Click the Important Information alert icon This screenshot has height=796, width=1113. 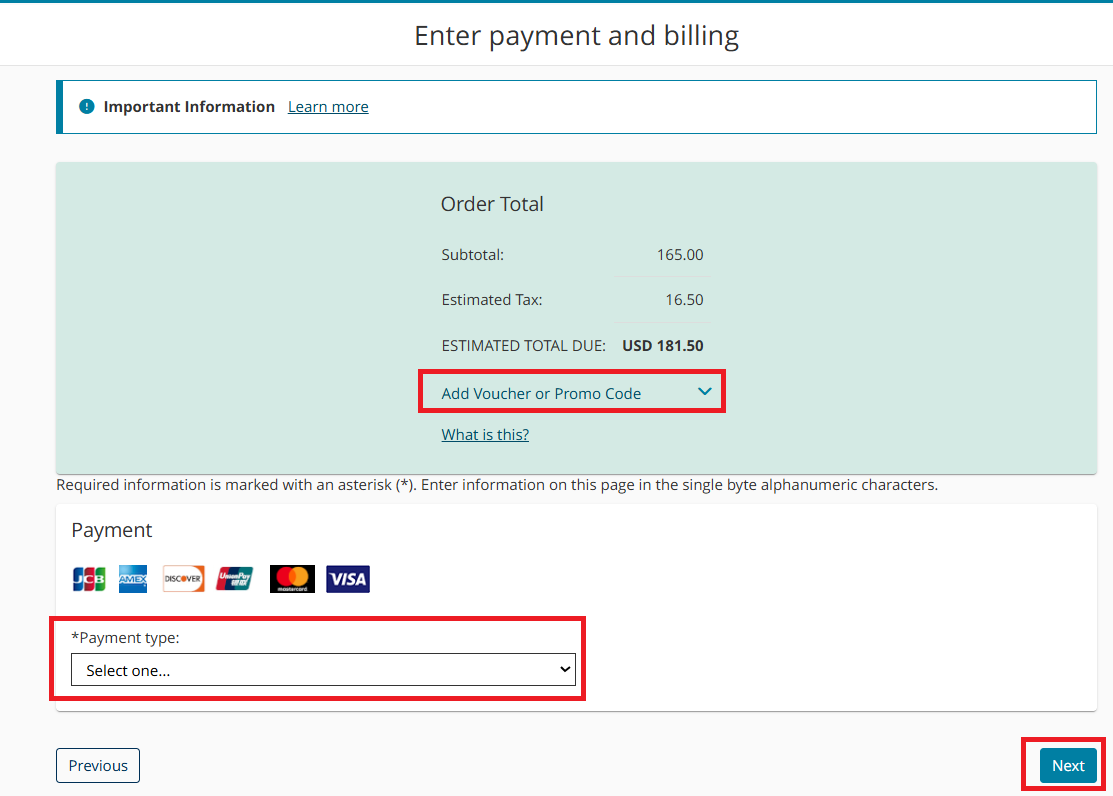[87, 107]
